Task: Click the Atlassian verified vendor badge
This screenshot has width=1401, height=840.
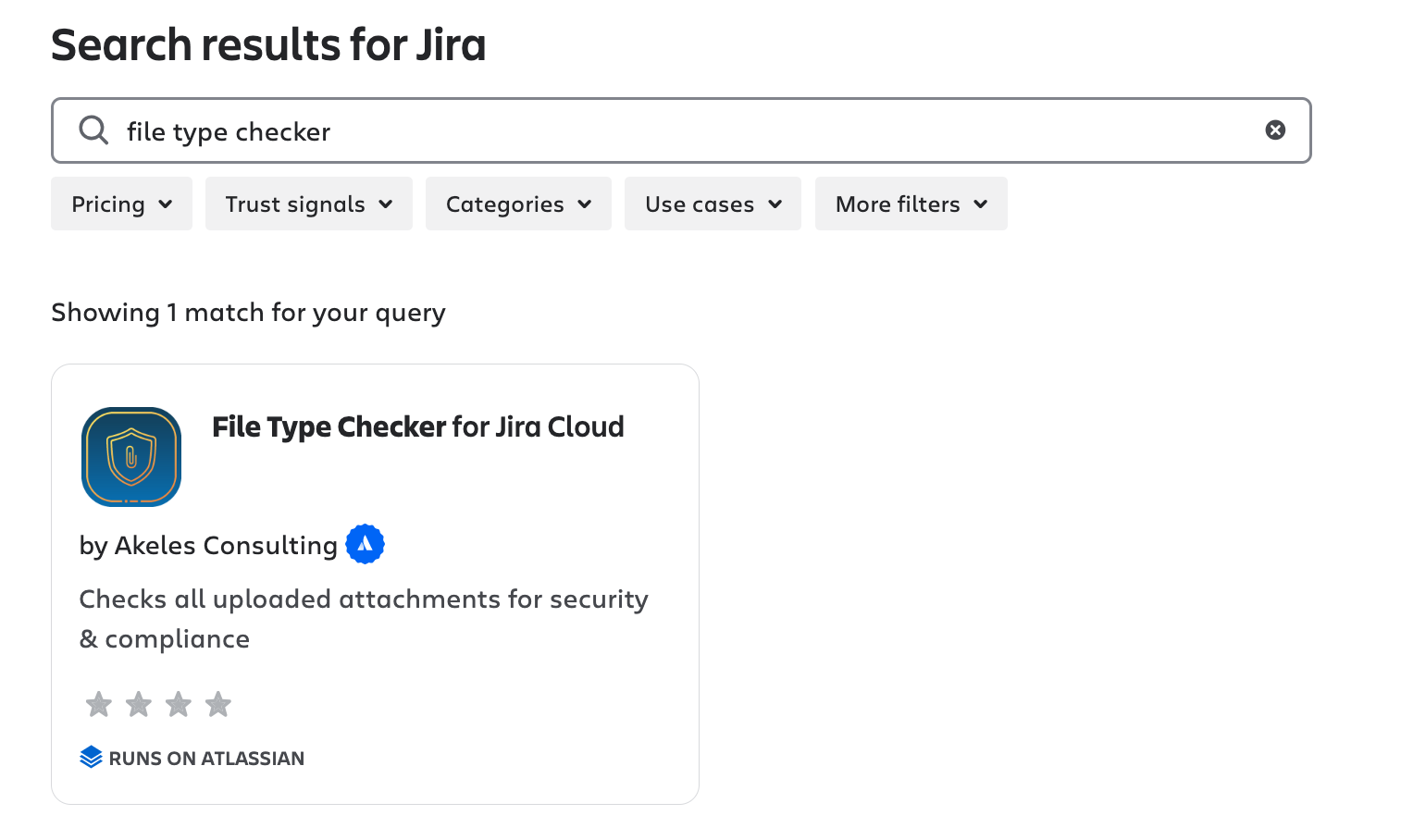Action: [366, 543]
